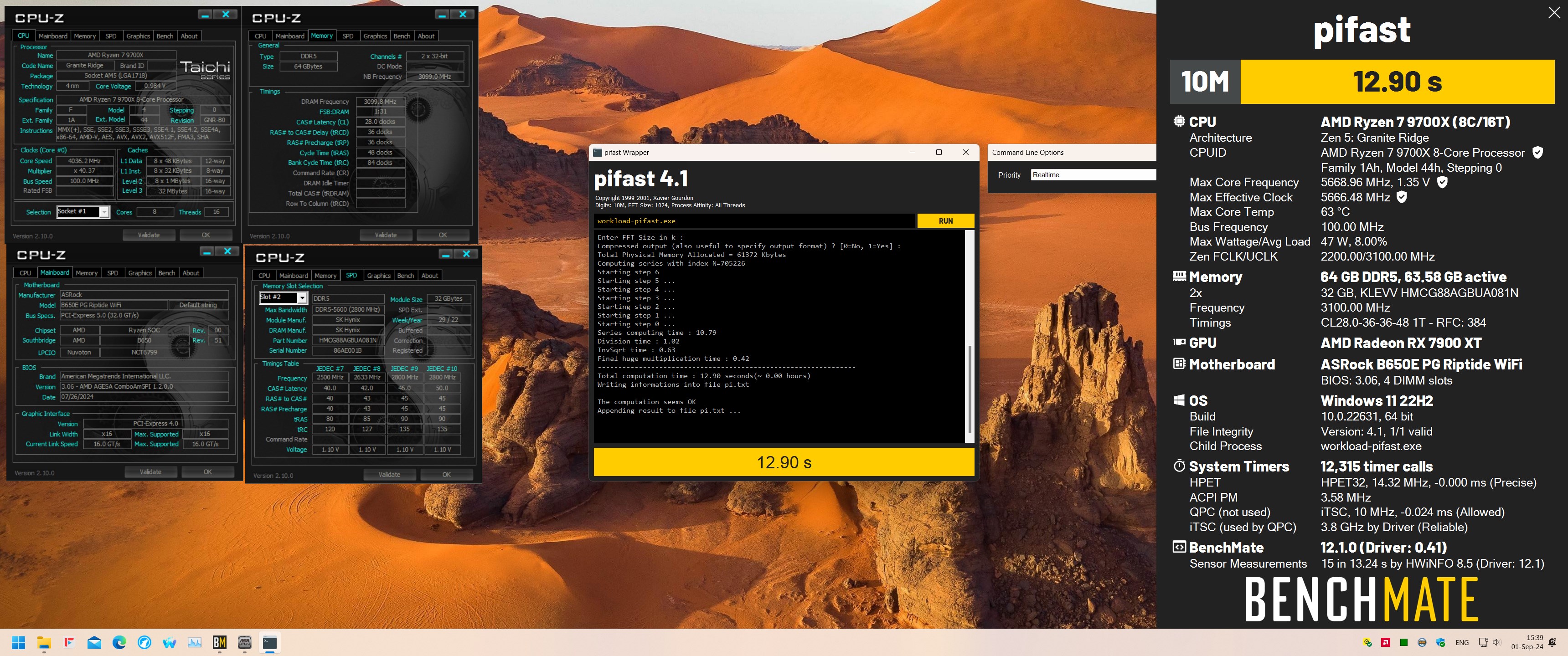The image size is (1568, 656).
Task: Open Windows Security from the shield tray icon
Action: 1440,643
